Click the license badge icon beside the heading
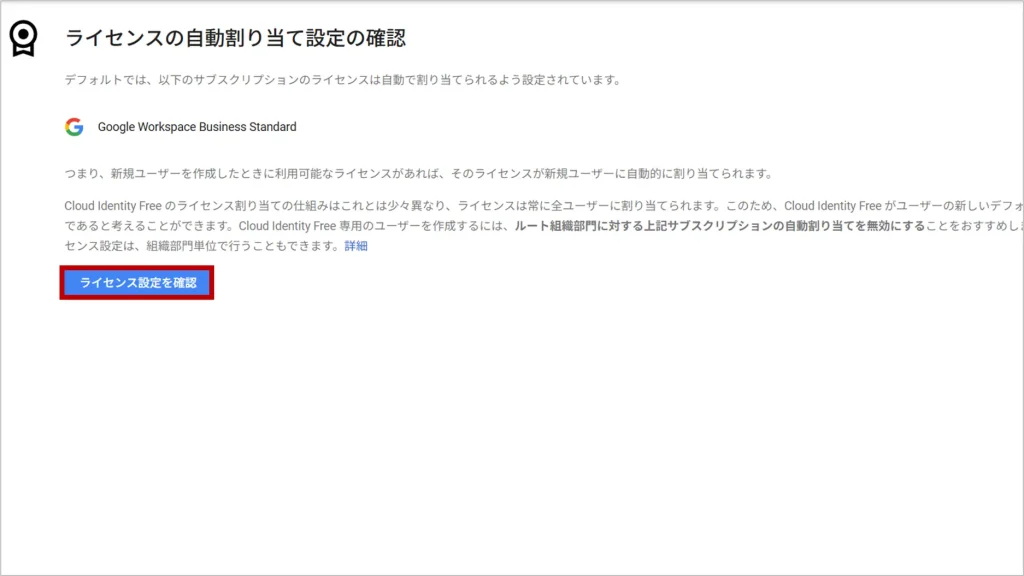 click(x=22, y=38)
